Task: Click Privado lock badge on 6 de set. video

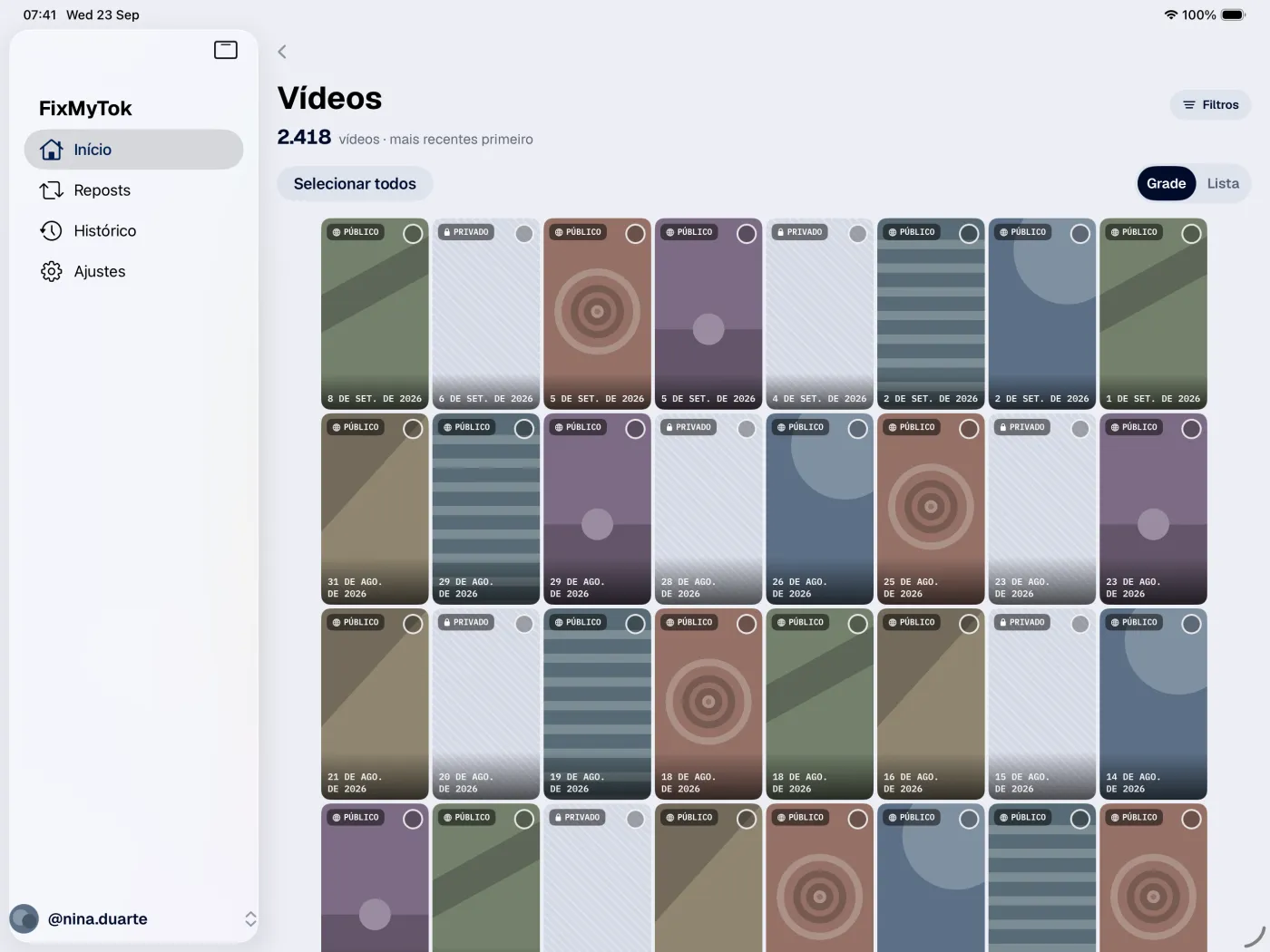Action: [466, 232]
